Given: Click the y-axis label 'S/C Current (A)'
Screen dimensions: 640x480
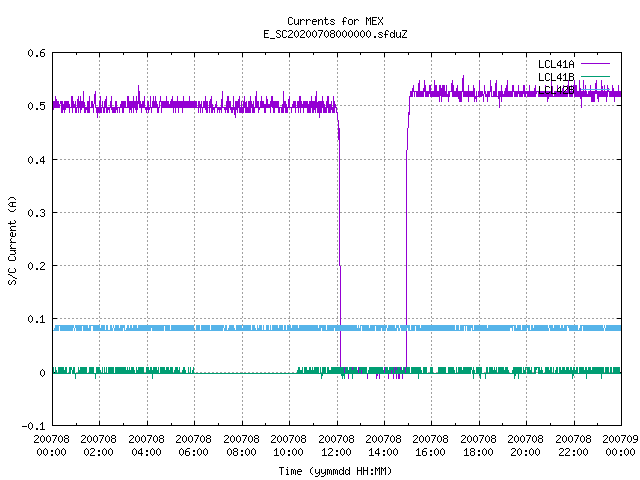Looking at the screenshot, I should [12, 240].
